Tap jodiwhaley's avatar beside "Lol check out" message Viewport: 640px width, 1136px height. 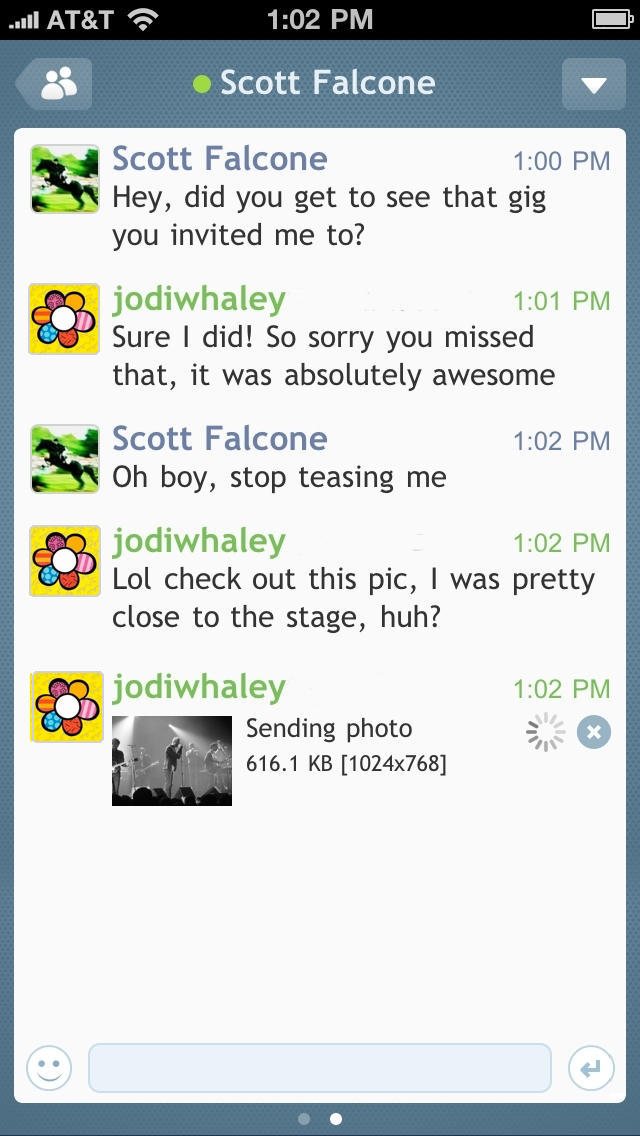point(65,561)
